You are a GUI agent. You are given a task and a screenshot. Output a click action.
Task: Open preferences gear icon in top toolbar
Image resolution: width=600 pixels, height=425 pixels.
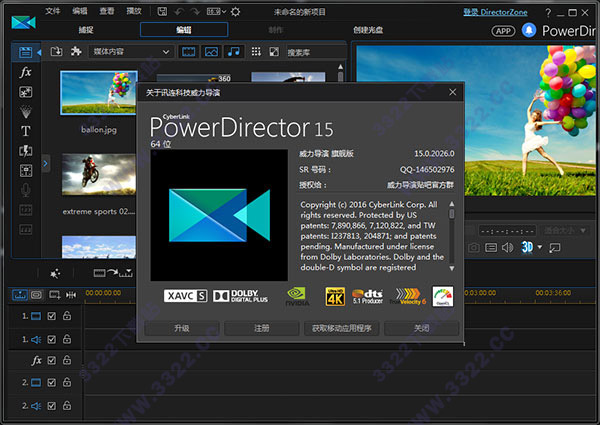[x=235, y=11]
